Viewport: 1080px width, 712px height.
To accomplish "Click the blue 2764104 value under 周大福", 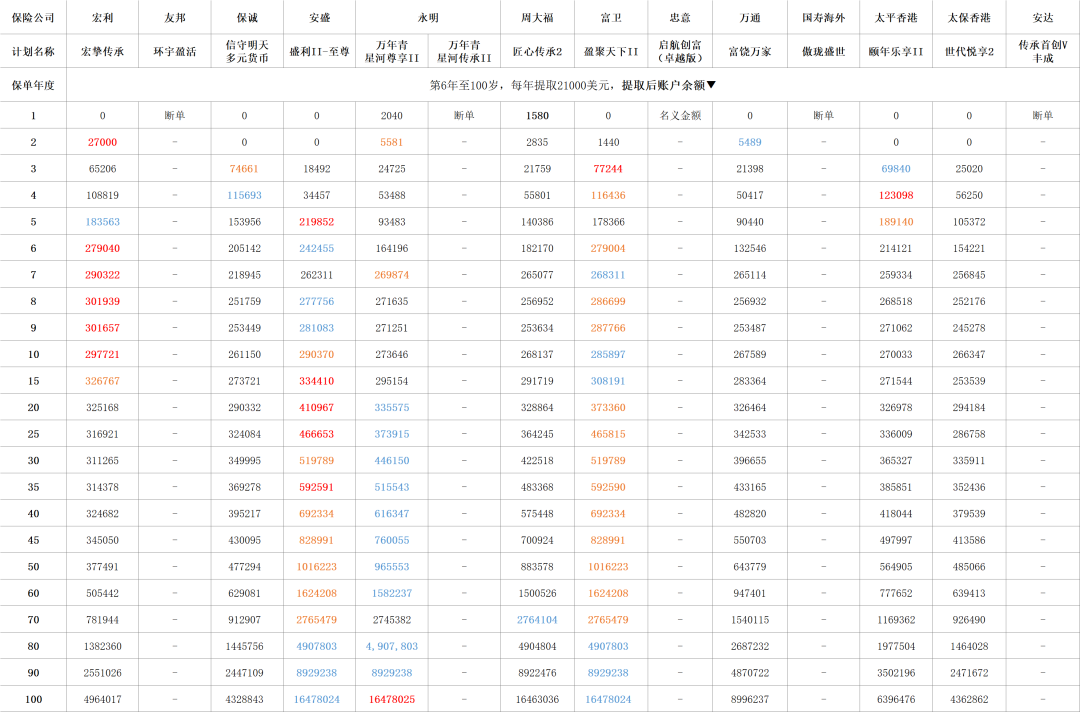I will click(x=537, y=620).
